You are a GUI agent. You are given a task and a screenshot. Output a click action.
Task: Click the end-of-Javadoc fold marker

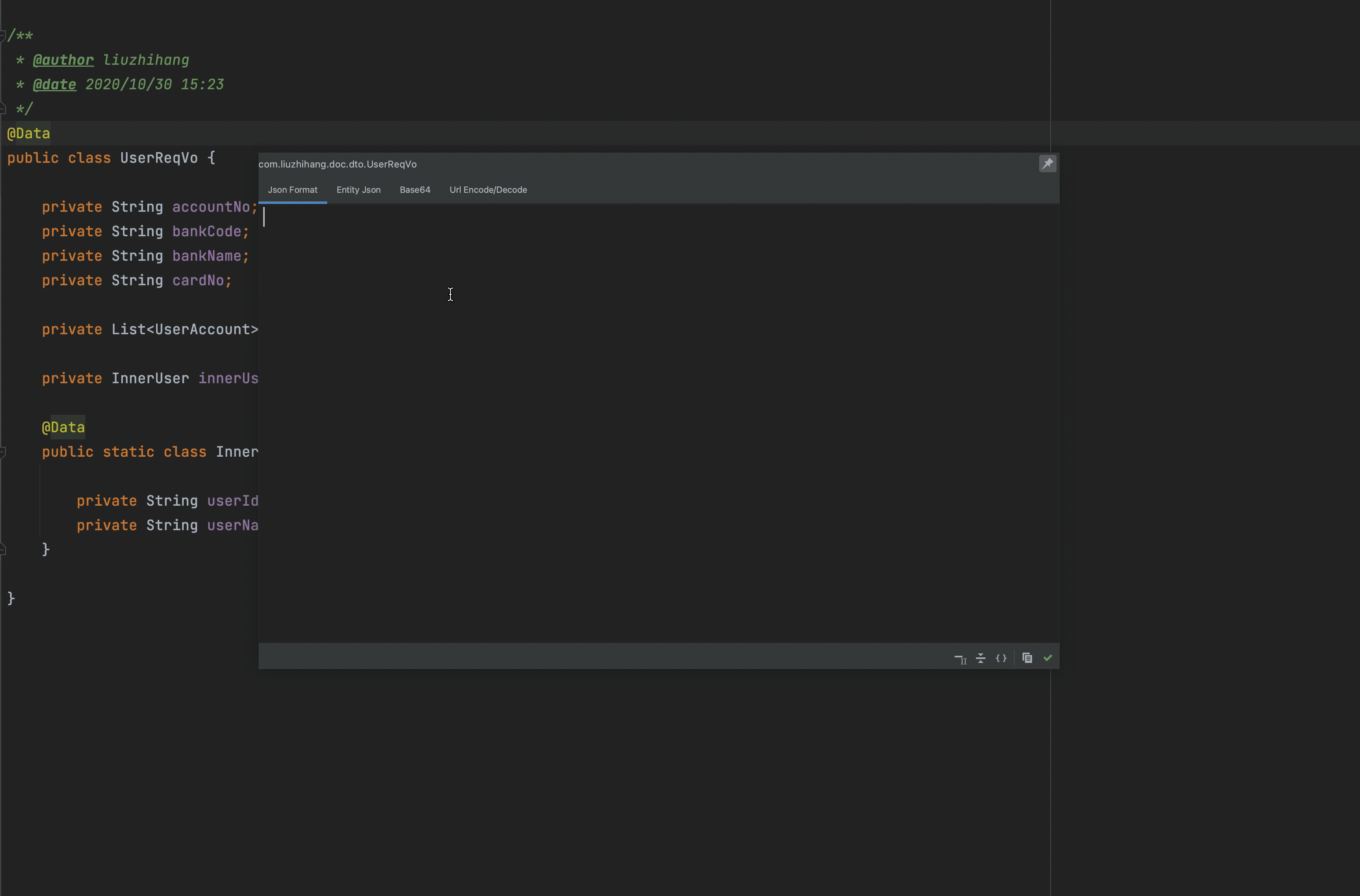(x=3, y=109)
